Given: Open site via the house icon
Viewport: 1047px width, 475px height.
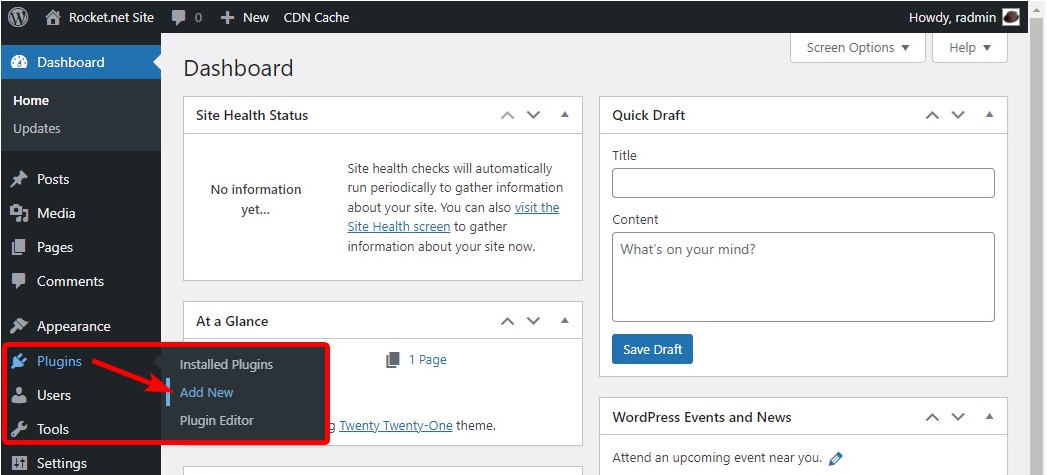Looking at the screenshot, I should click(x=53, y=17).
